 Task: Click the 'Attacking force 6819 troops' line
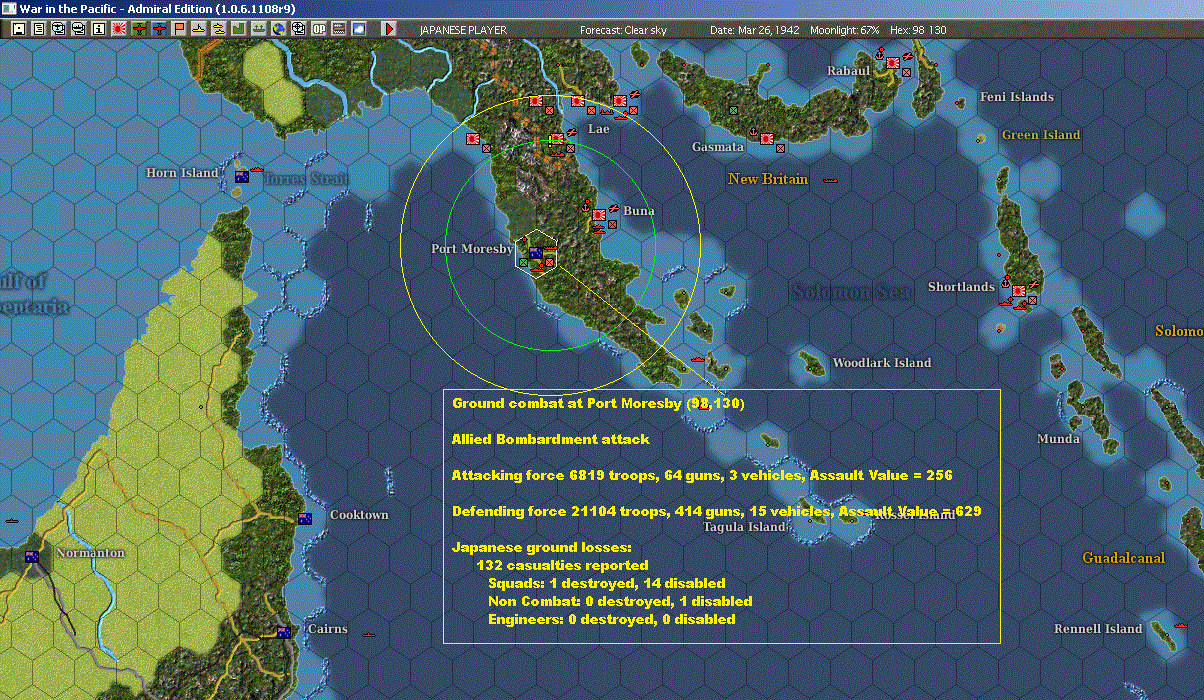click(702, 475)
